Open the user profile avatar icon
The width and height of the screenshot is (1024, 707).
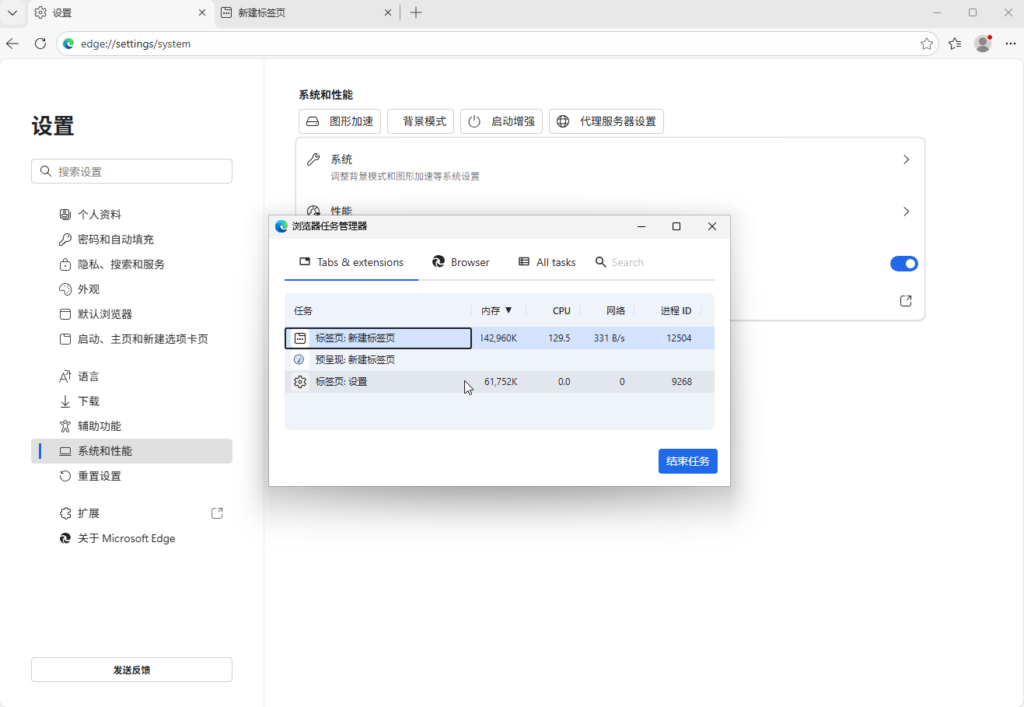983,44
